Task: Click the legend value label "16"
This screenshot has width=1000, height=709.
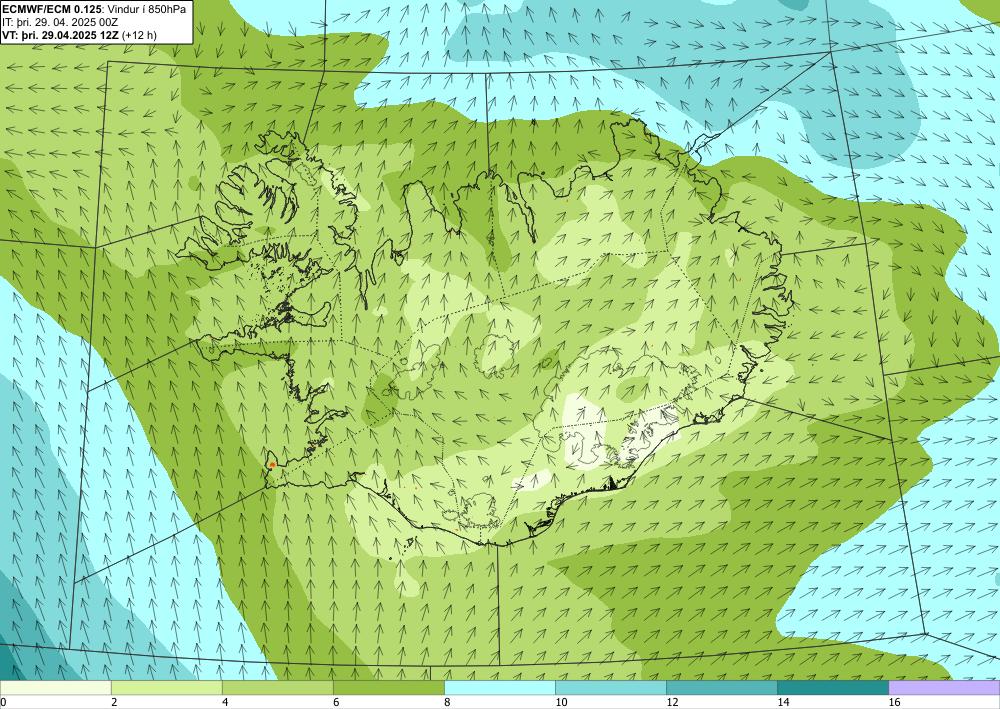Action: [x=893, y=702]
